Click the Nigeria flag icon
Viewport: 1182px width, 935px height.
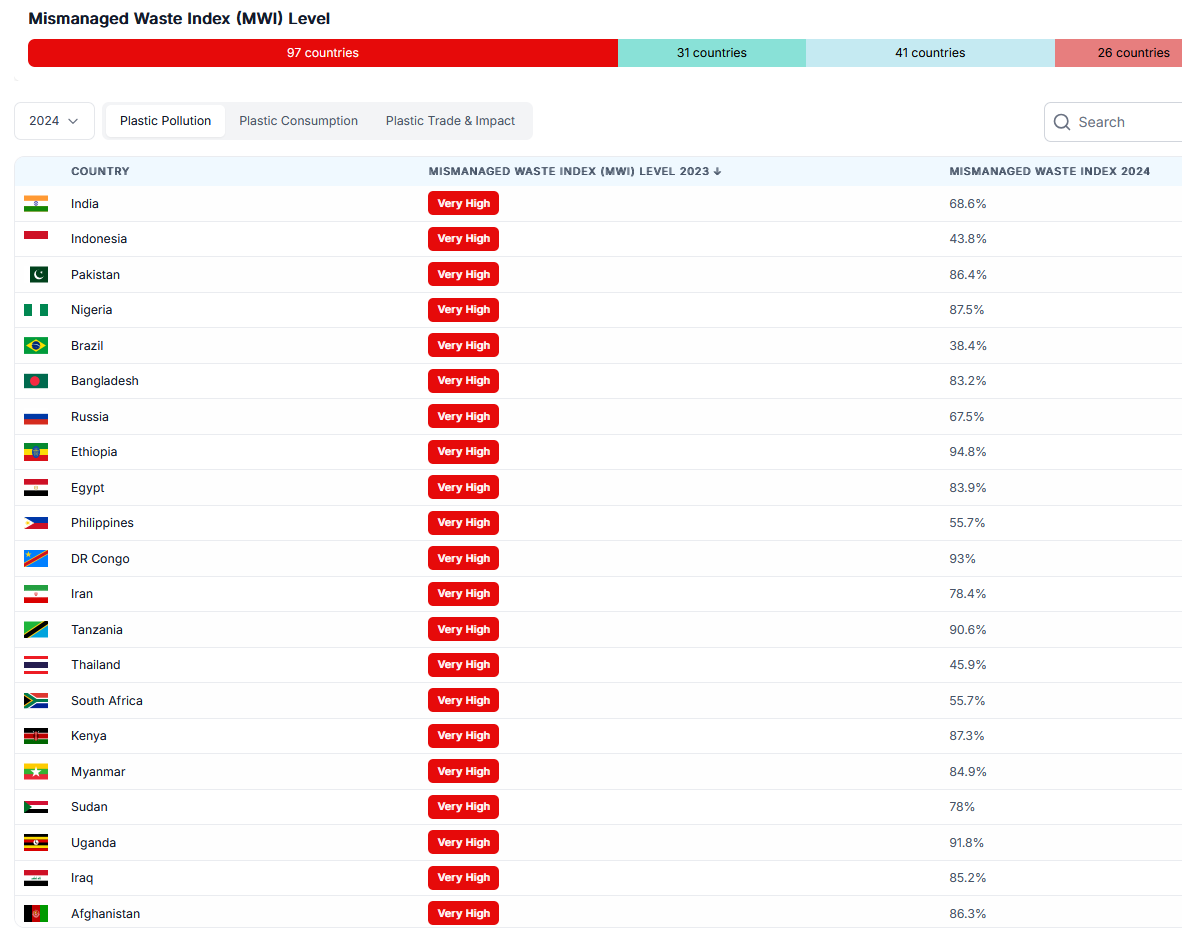point(35,310)
